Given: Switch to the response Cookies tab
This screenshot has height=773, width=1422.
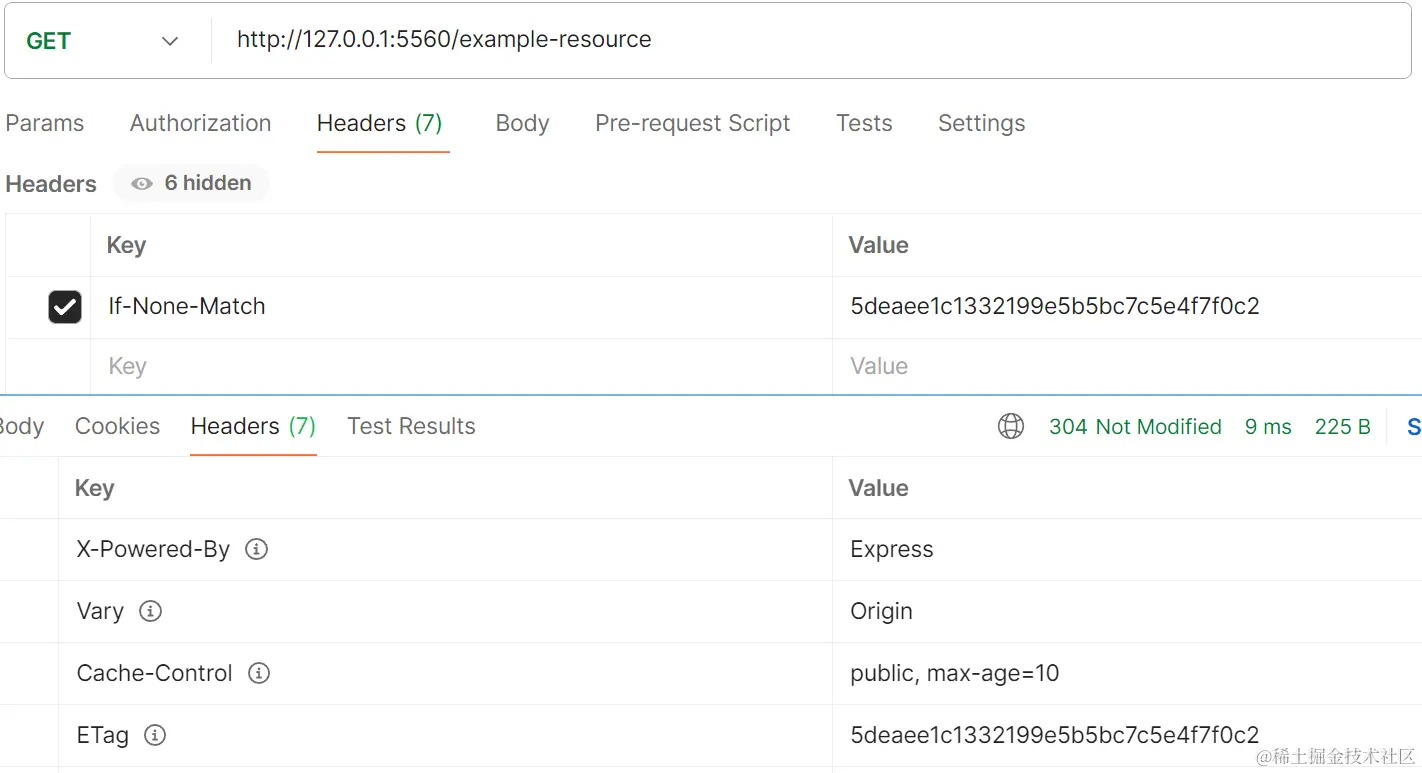Looking at the screenshot, I should pyautogui.click(x=117, y=426).
